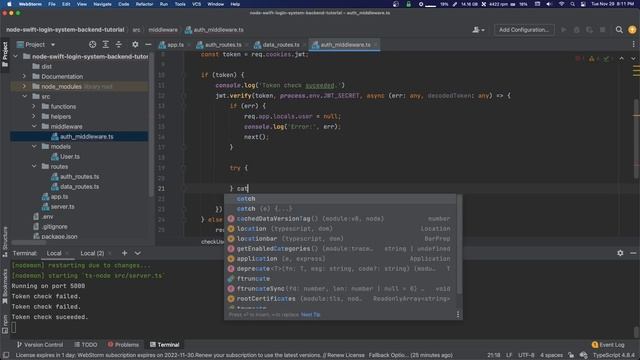Click next highlighted error down arrow

tap(633, 59)
